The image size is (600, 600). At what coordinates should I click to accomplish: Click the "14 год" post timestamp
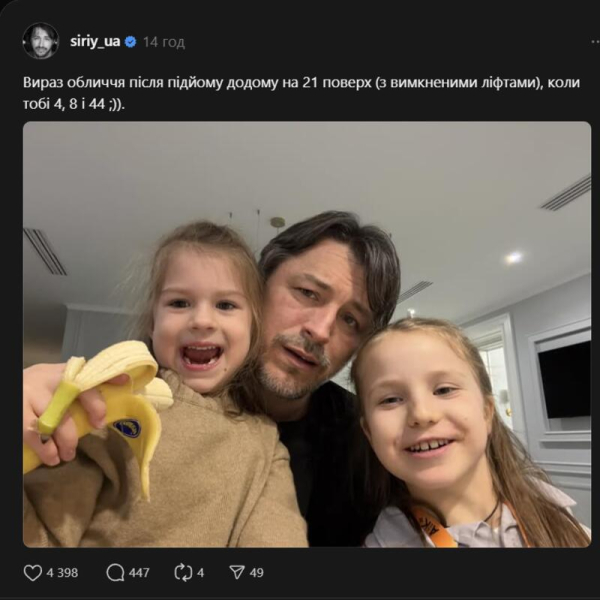(x=164, y=42)
